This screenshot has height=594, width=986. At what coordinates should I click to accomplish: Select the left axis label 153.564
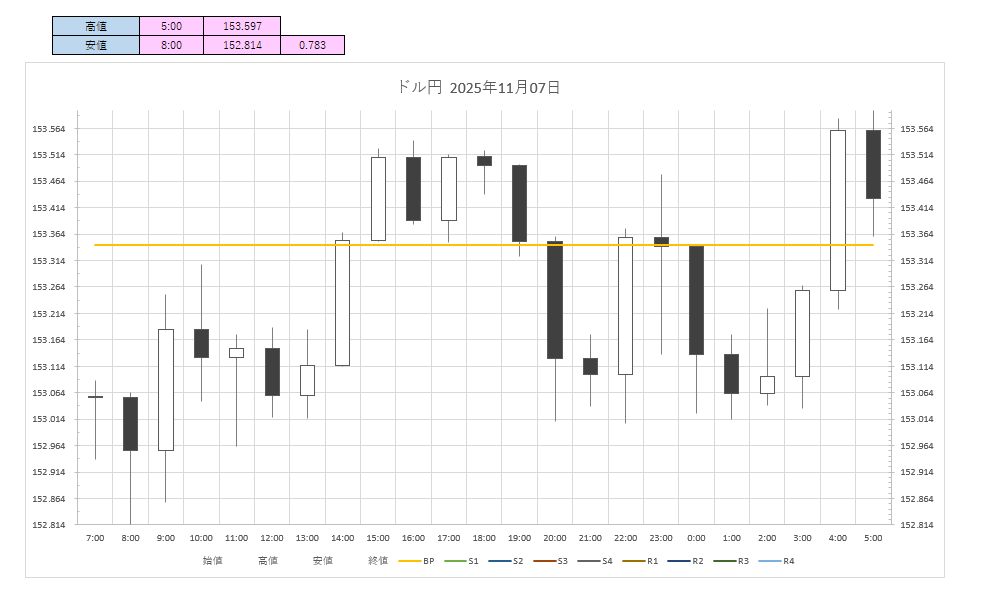coord(49,129)
